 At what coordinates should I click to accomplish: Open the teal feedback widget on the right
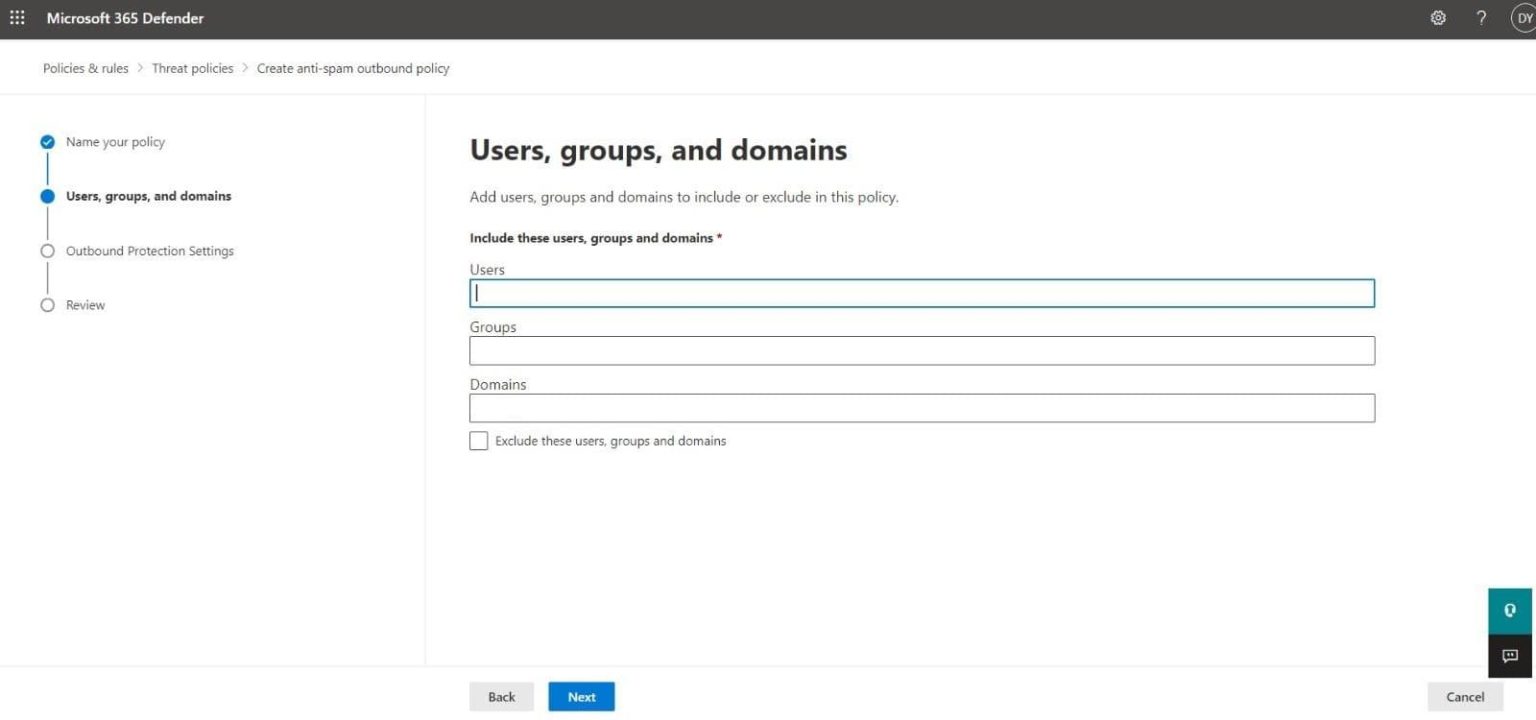tap(1509, 610)
